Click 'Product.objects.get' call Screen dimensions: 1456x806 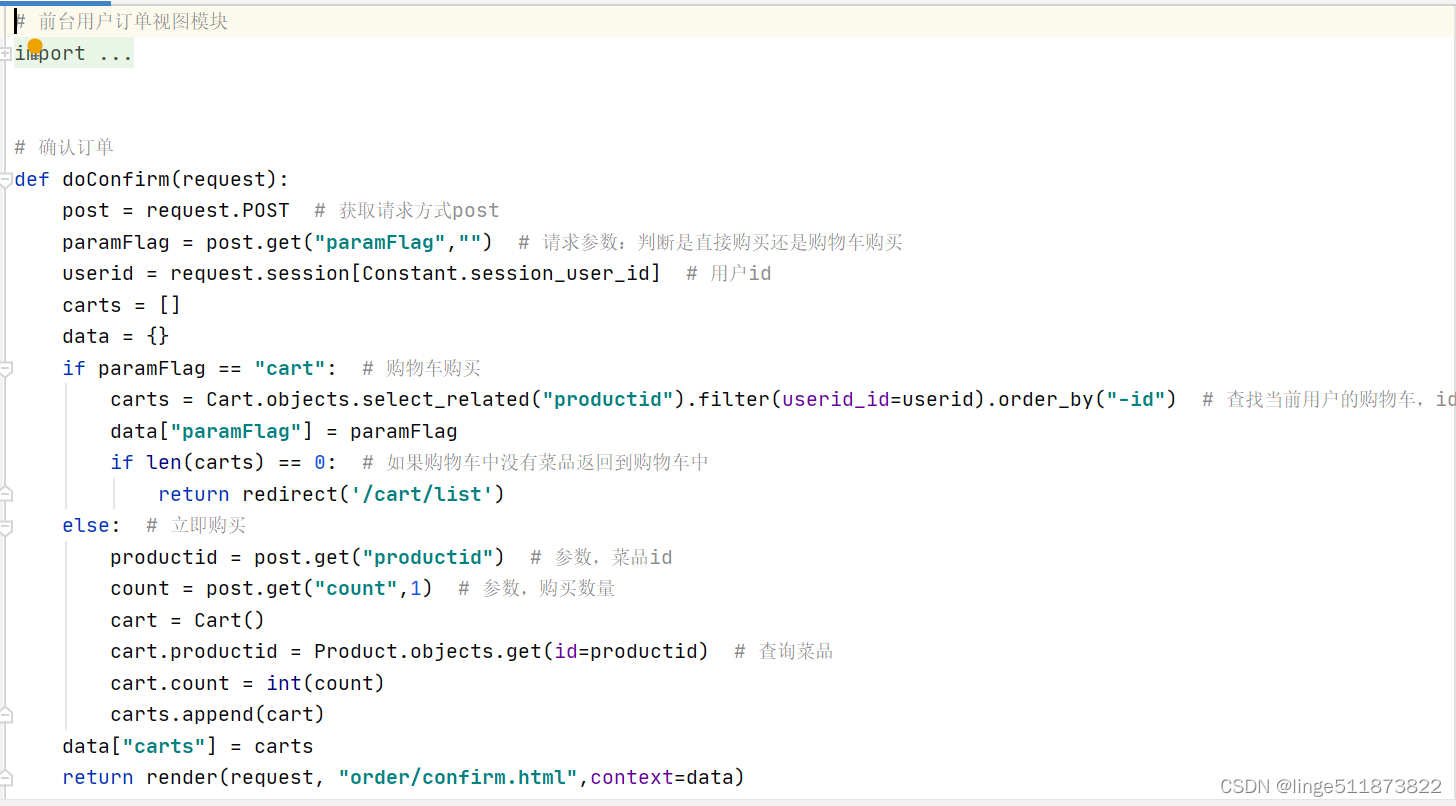click(x=428, y=652)
